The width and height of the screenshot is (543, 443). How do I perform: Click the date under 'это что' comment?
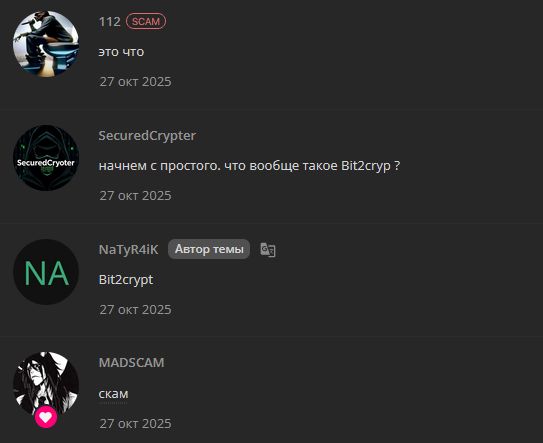coord(135,82)
